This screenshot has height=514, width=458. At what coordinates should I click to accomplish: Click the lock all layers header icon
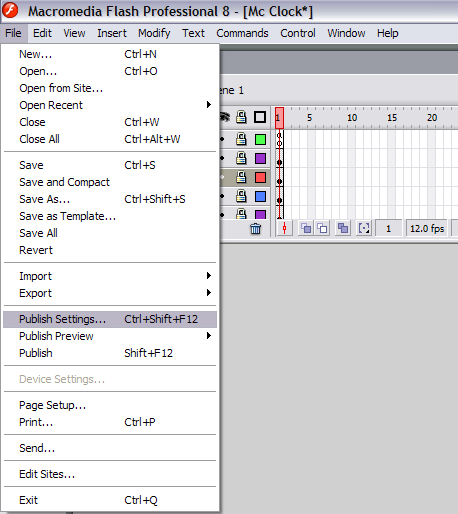pyautogui.click(x=241, y=117)
